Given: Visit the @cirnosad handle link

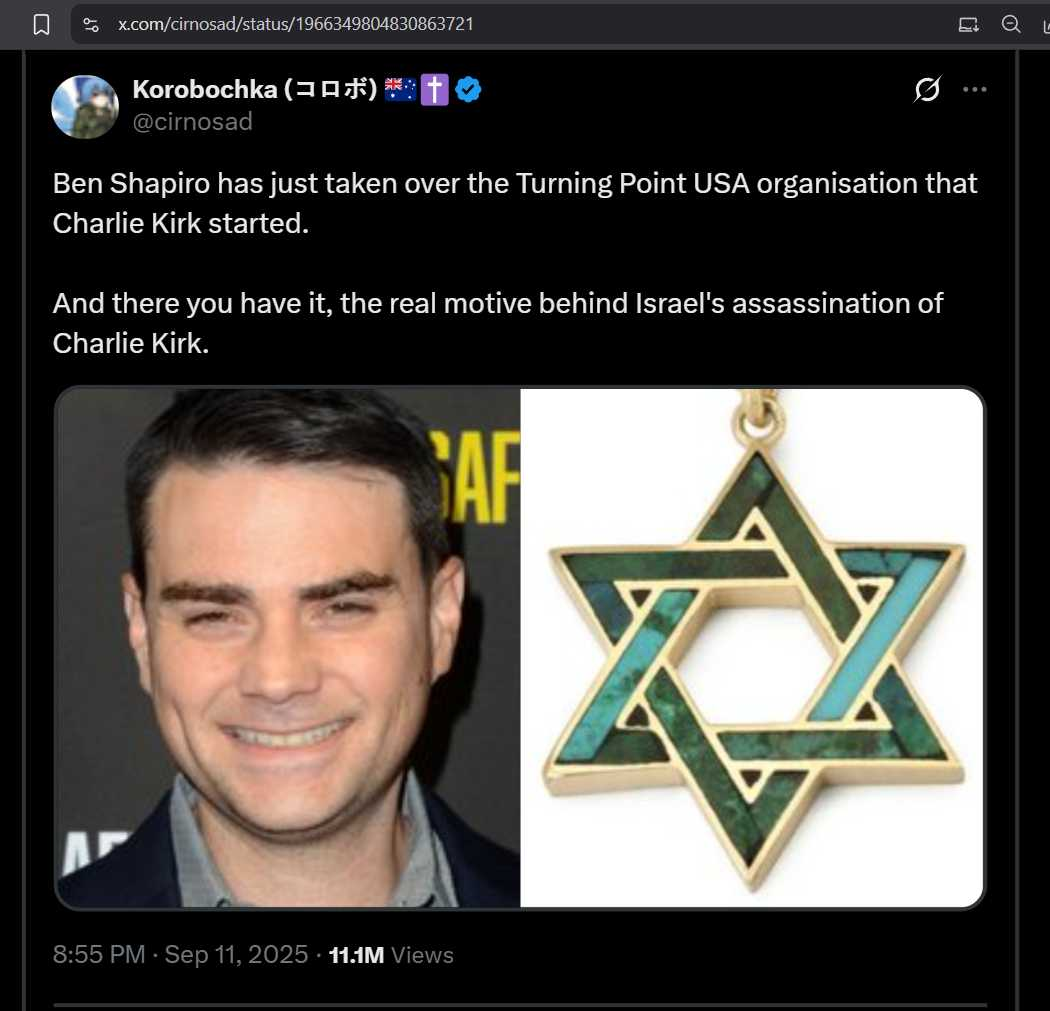Looking at the screenshot, I should click(x=193, y=122).
